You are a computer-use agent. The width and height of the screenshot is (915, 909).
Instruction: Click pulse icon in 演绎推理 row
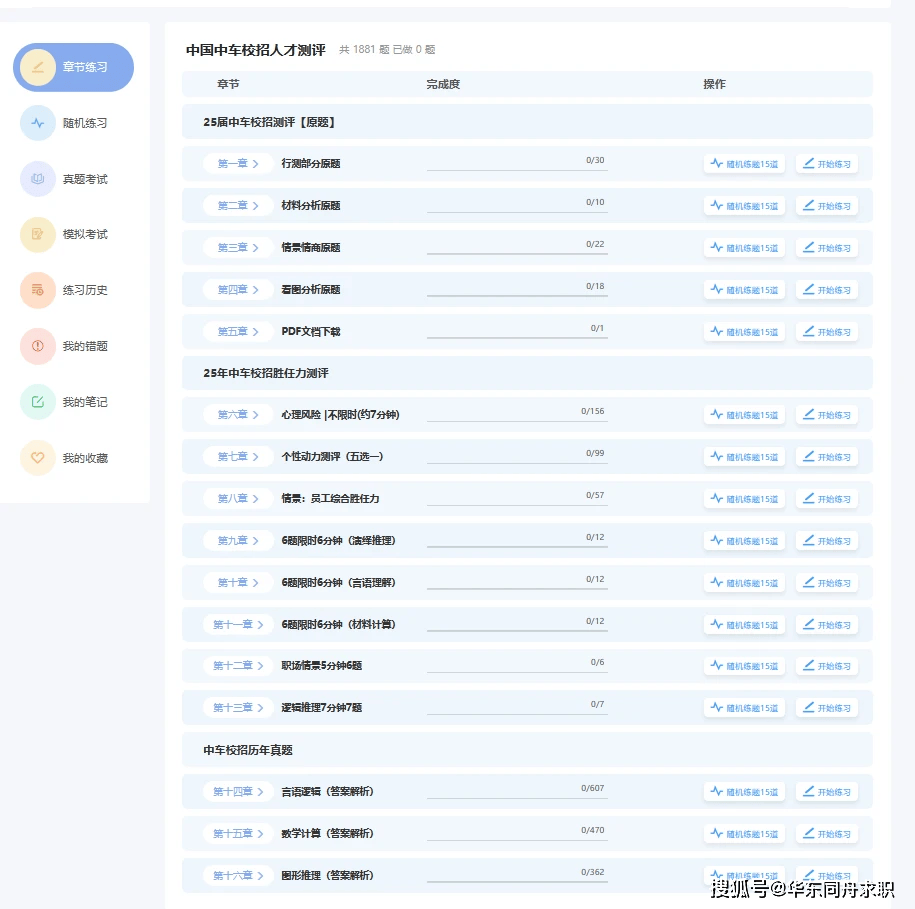pos(717,540)
